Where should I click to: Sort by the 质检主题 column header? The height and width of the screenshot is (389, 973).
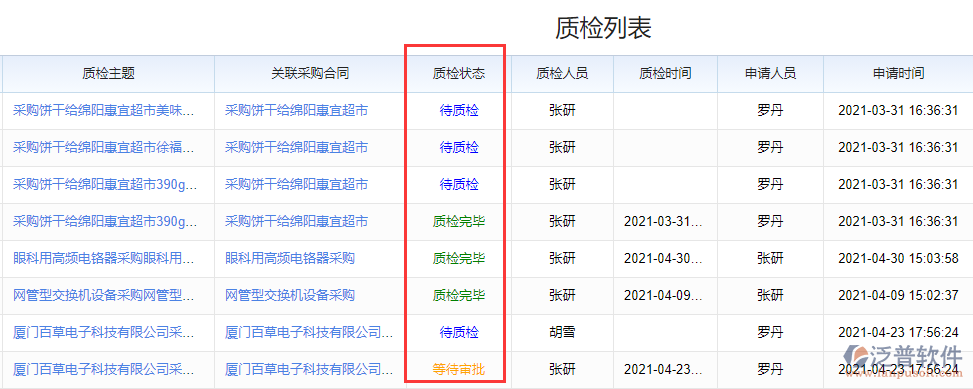(x=108, y=73)
